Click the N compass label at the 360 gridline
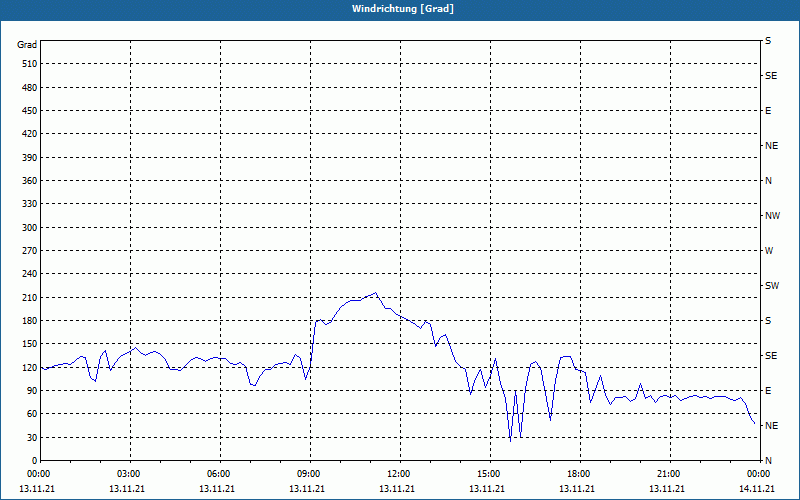800x500 pixels. click(x=768, y=181)
